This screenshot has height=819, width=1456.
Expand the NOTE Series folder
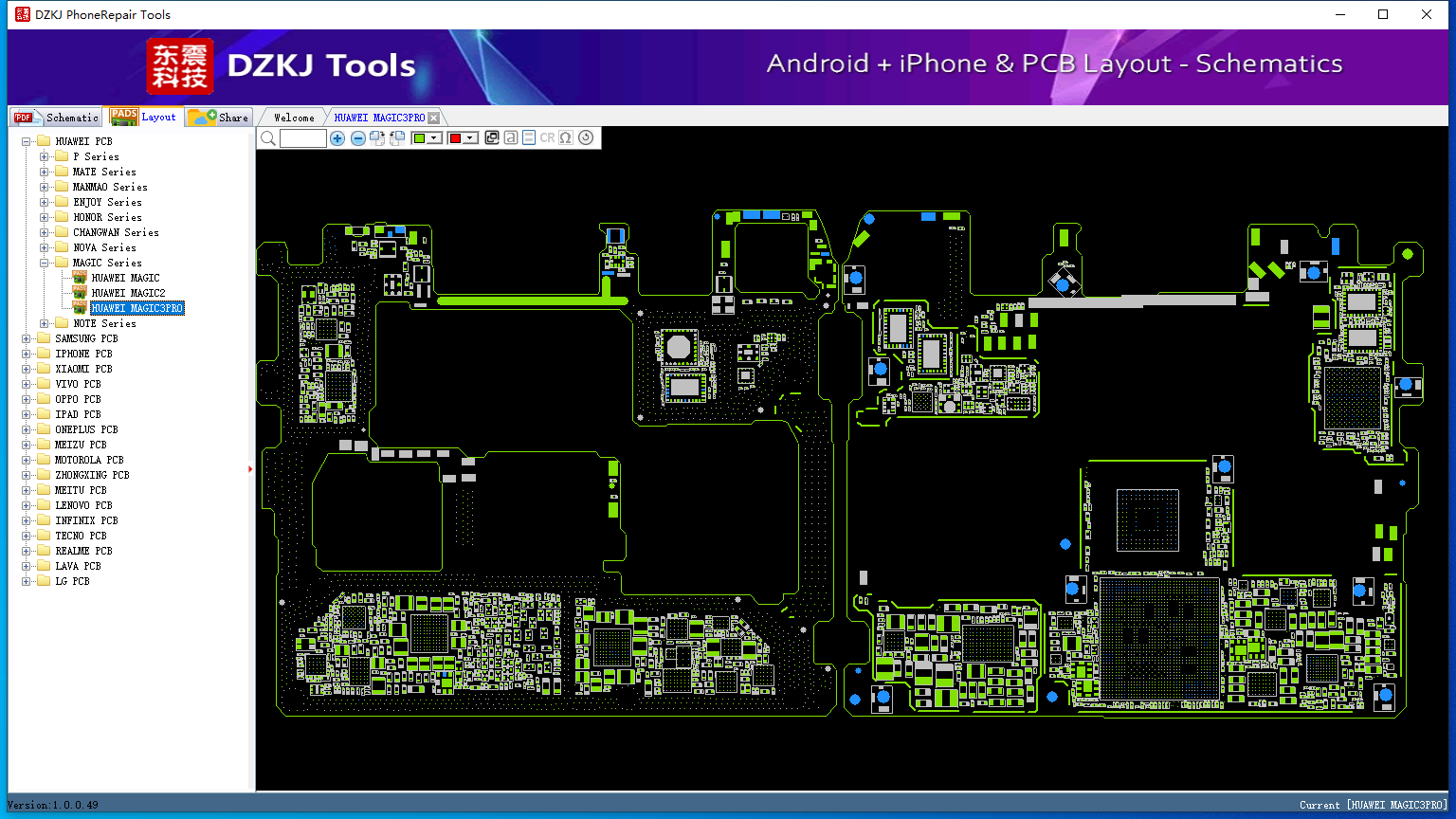click(x=45, y=323)
